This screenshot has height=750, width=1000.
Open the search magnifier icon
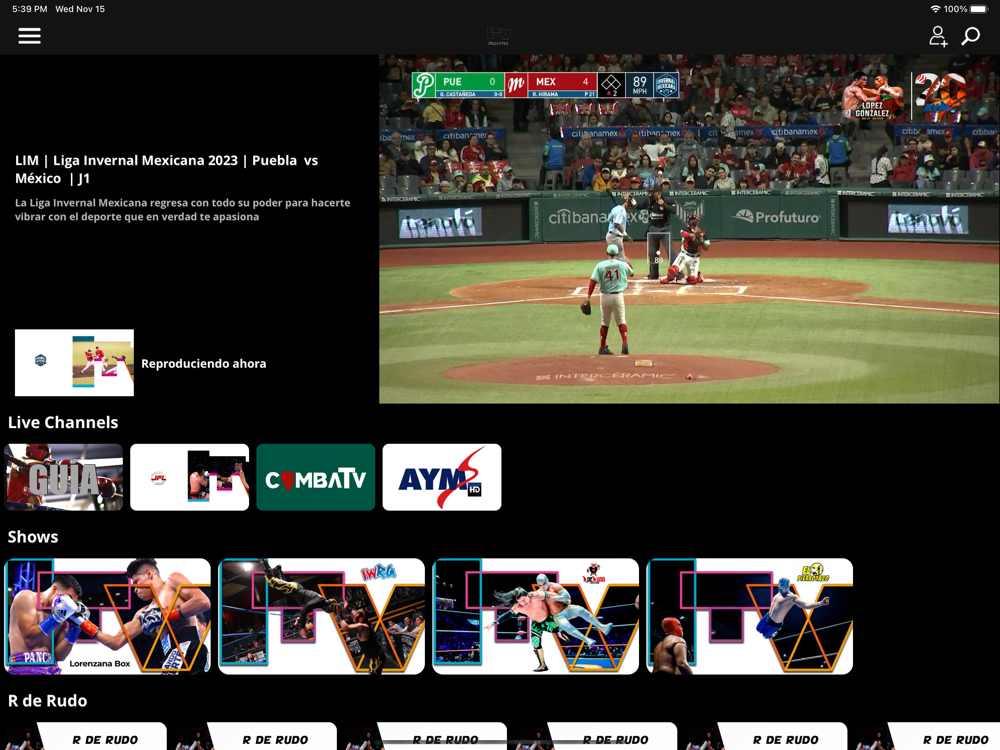pyautogui.click(x=971, y=36)
